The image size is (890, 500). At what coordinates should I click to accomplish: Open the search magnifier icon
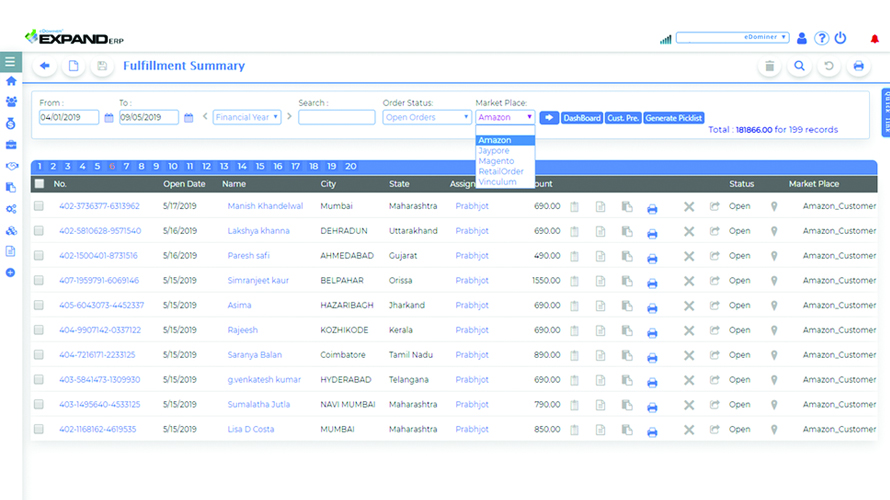799,67
